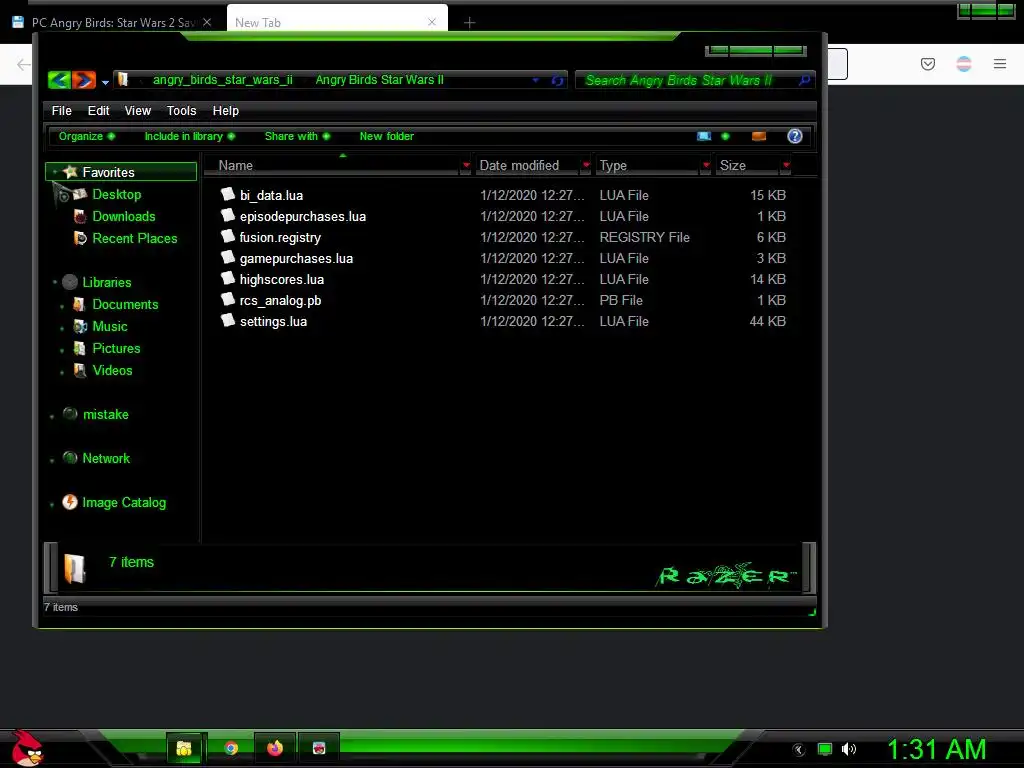The height and width of the screenshot is (768, 1024).
Task: Open Recent Places in Favorites
Action: pos(135,238)
